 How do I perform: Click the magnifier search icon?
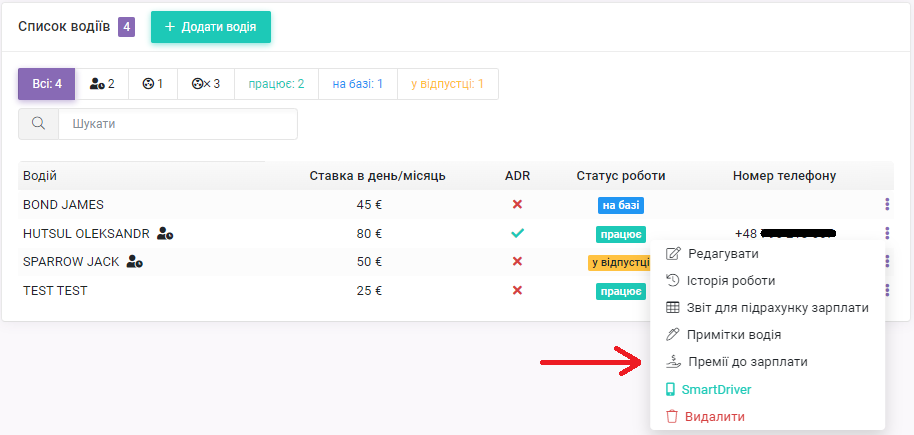point(38,124)
